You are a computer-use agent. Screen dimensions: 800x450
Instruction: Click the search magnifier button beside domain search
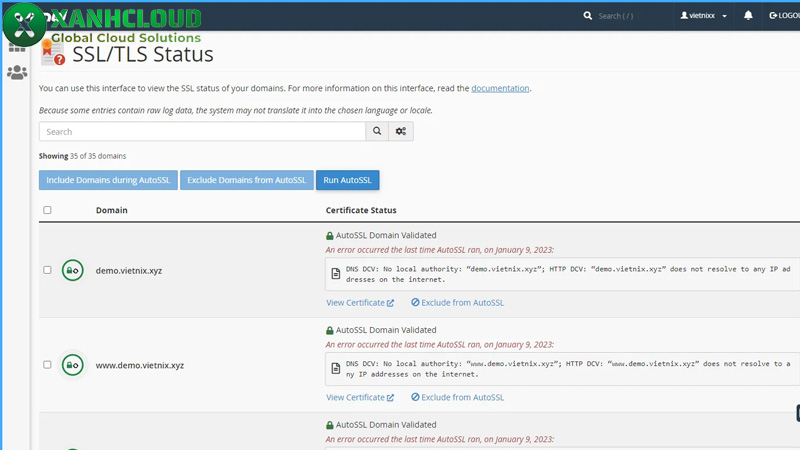coord(377,131)
